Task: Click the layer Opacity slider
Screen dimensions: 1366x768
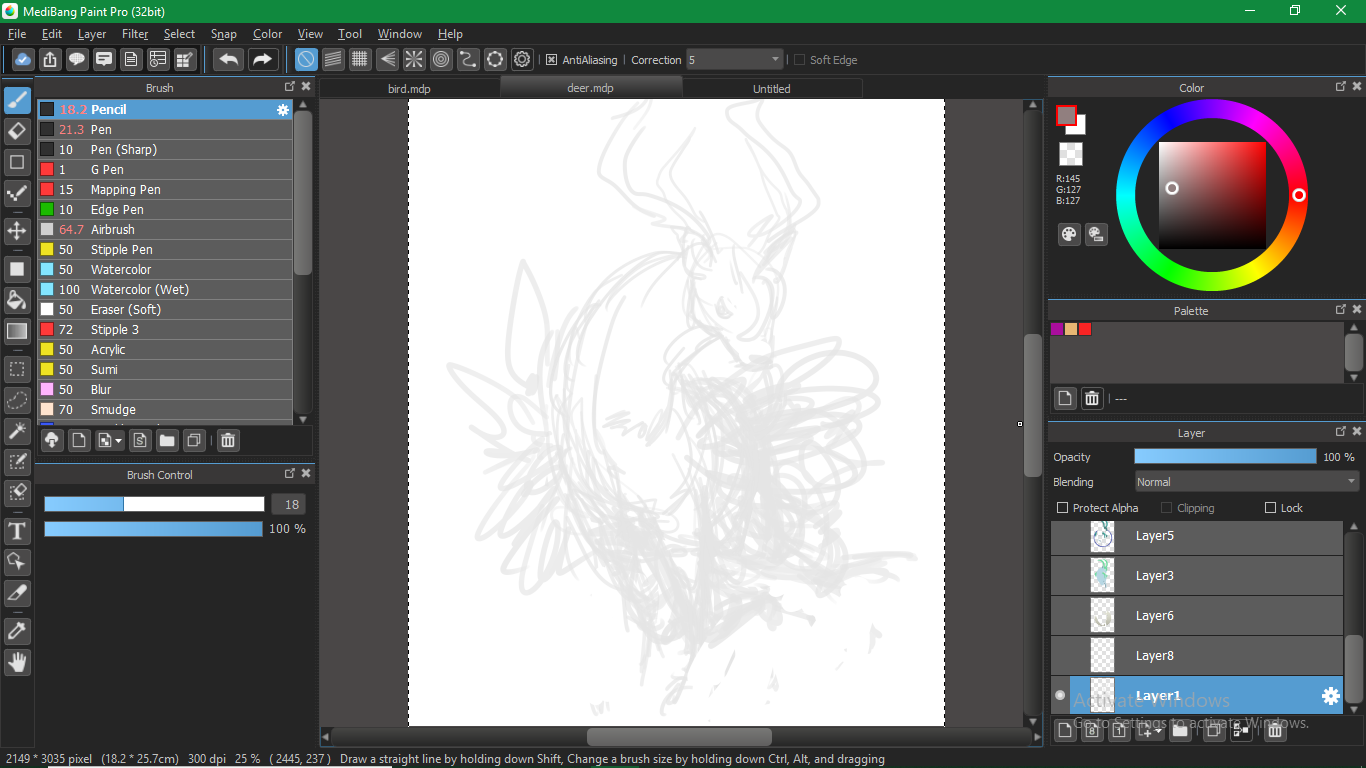Action: click(x=1225, y=457)
